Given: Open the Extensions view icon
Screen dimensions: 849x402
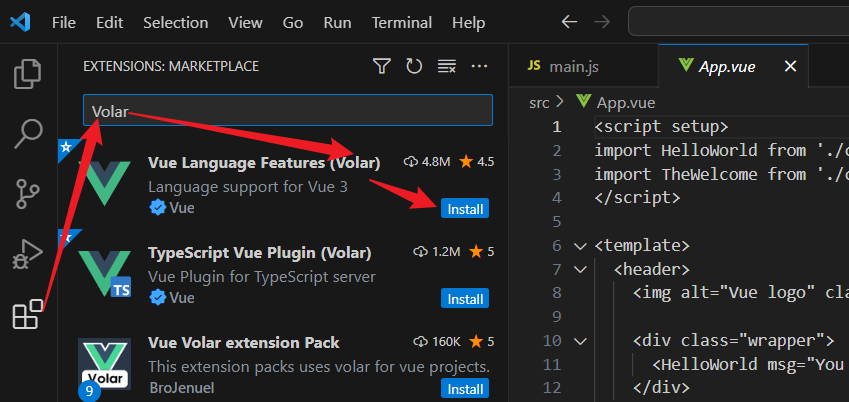Looking at the screenshot, I should coord(27,314).
